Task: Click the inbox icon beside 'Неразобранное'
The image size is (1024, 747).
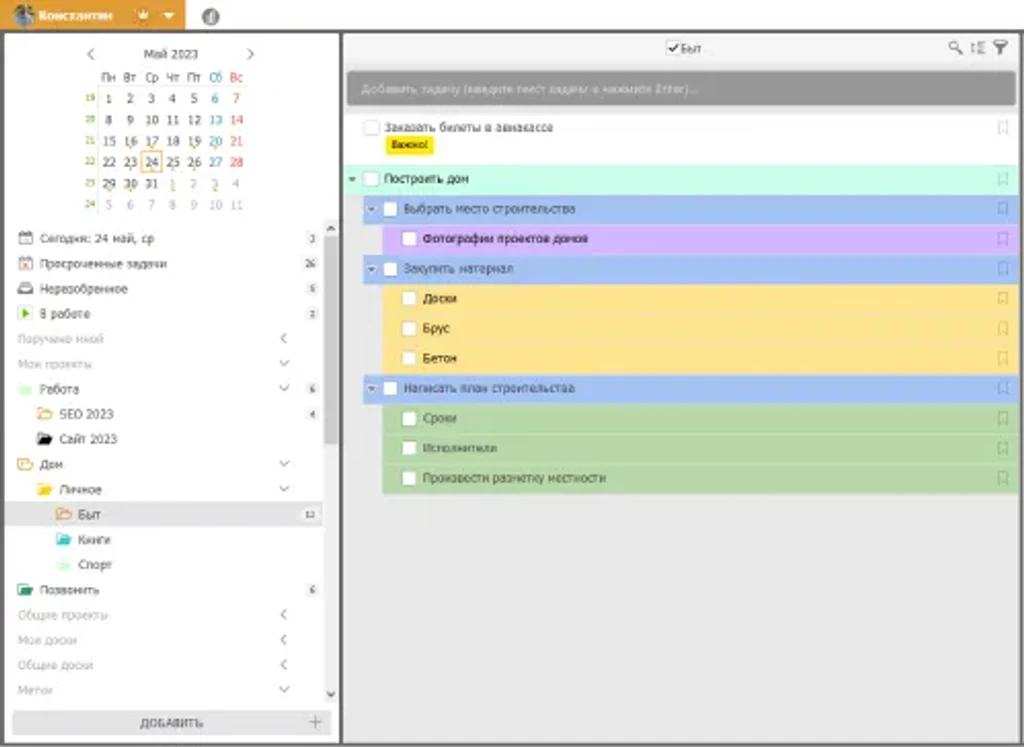Action: pyautogui.click(x=25, y=288)
